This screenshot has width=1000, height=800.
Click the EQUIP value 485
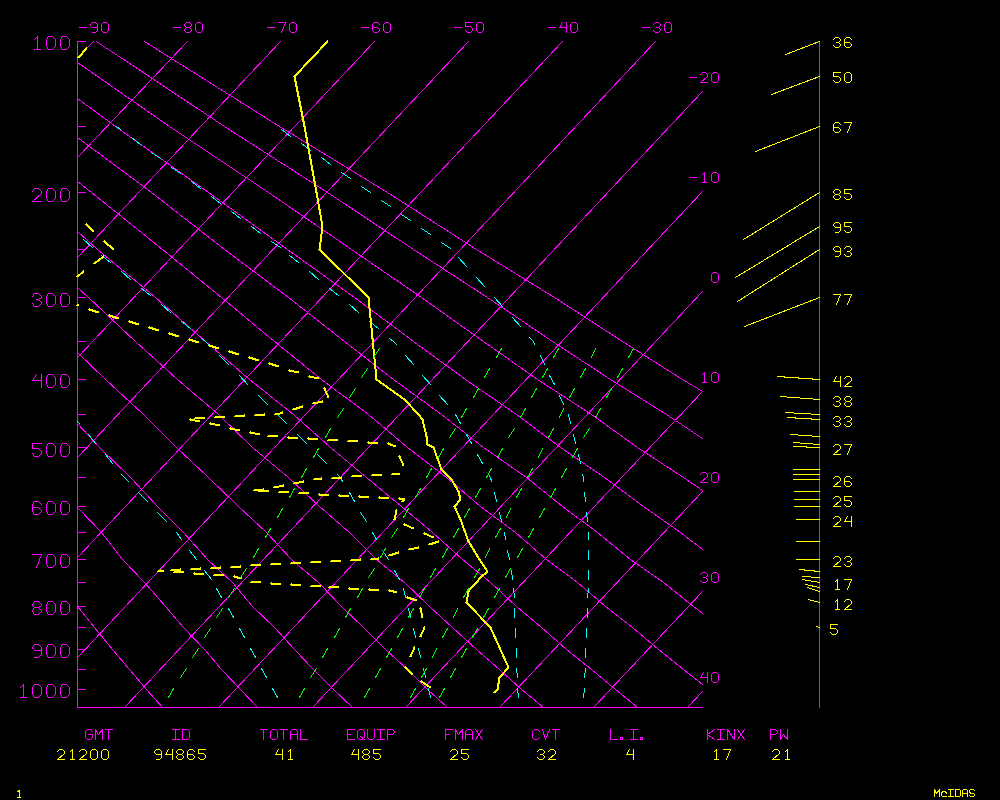[x=366, y=755]
